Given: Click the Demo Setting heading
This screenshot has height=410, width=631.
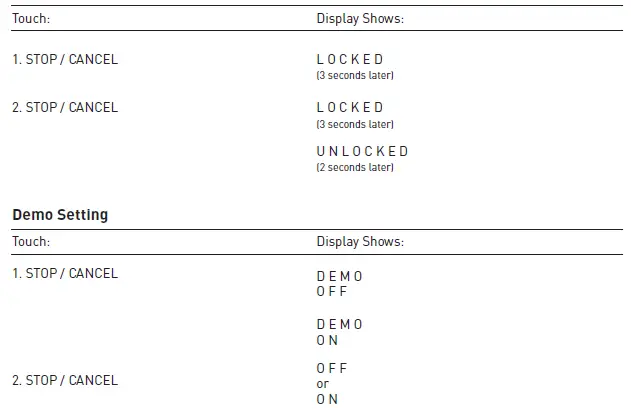Looking at the screenshot, I should click(60, 214).
